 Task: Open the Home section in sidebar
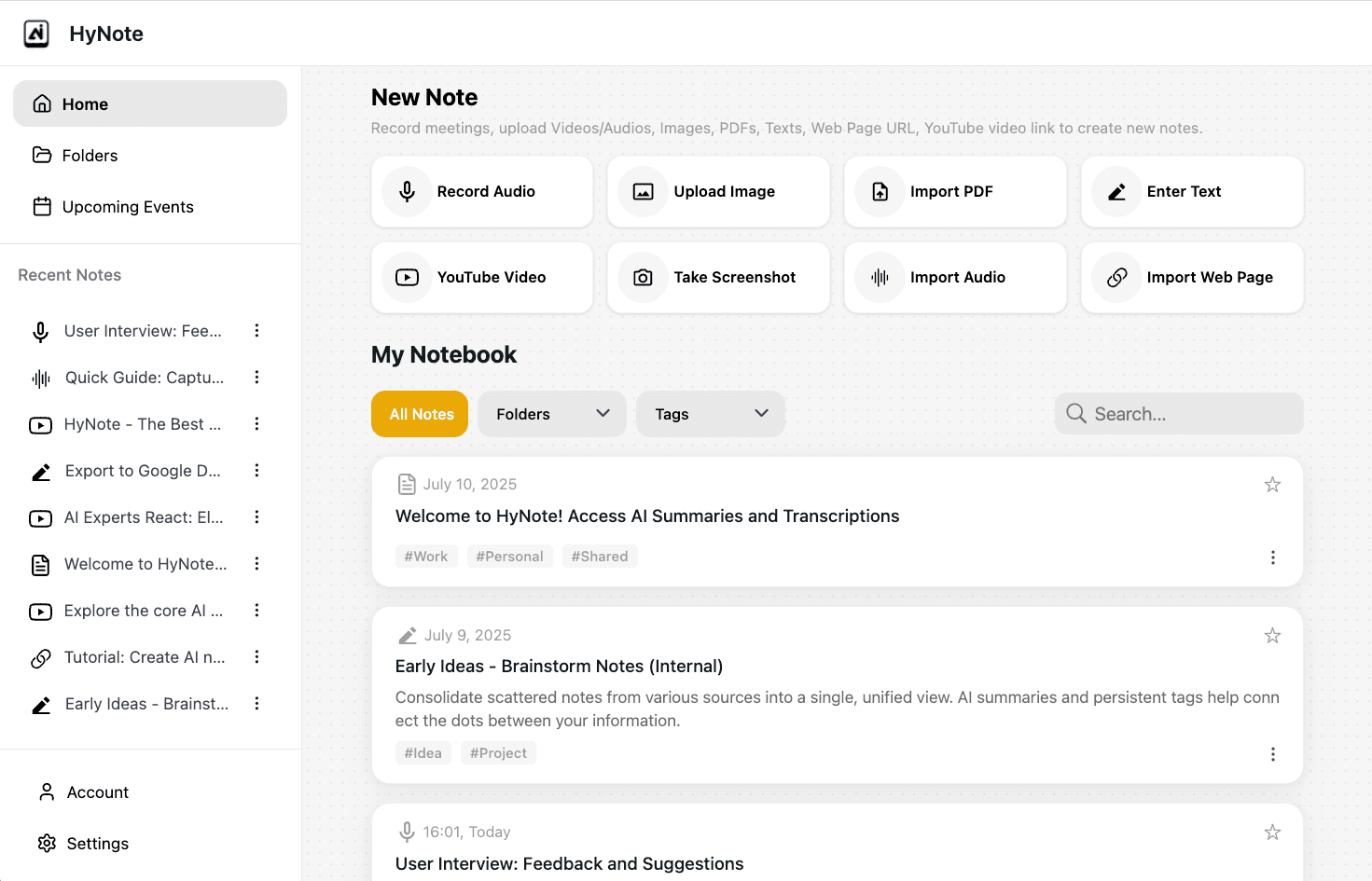150,103
